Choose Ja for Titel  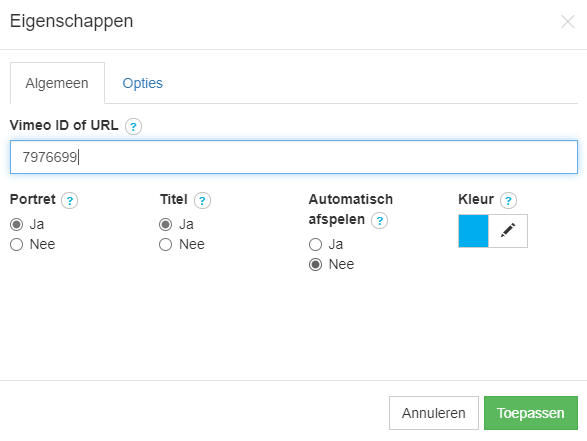(x=165, y=225)
